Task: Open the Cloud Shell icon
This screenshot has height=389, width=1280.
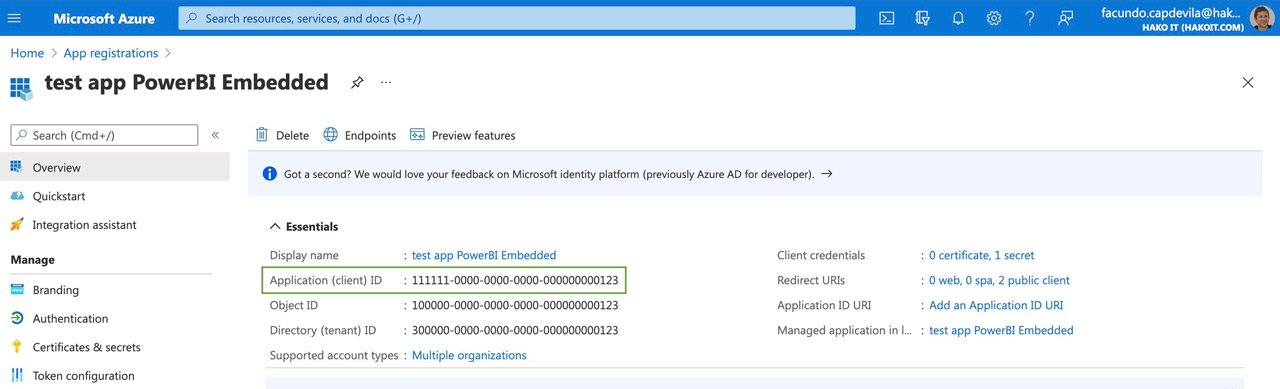Action: pyautogui.click(x=886, y=18)
